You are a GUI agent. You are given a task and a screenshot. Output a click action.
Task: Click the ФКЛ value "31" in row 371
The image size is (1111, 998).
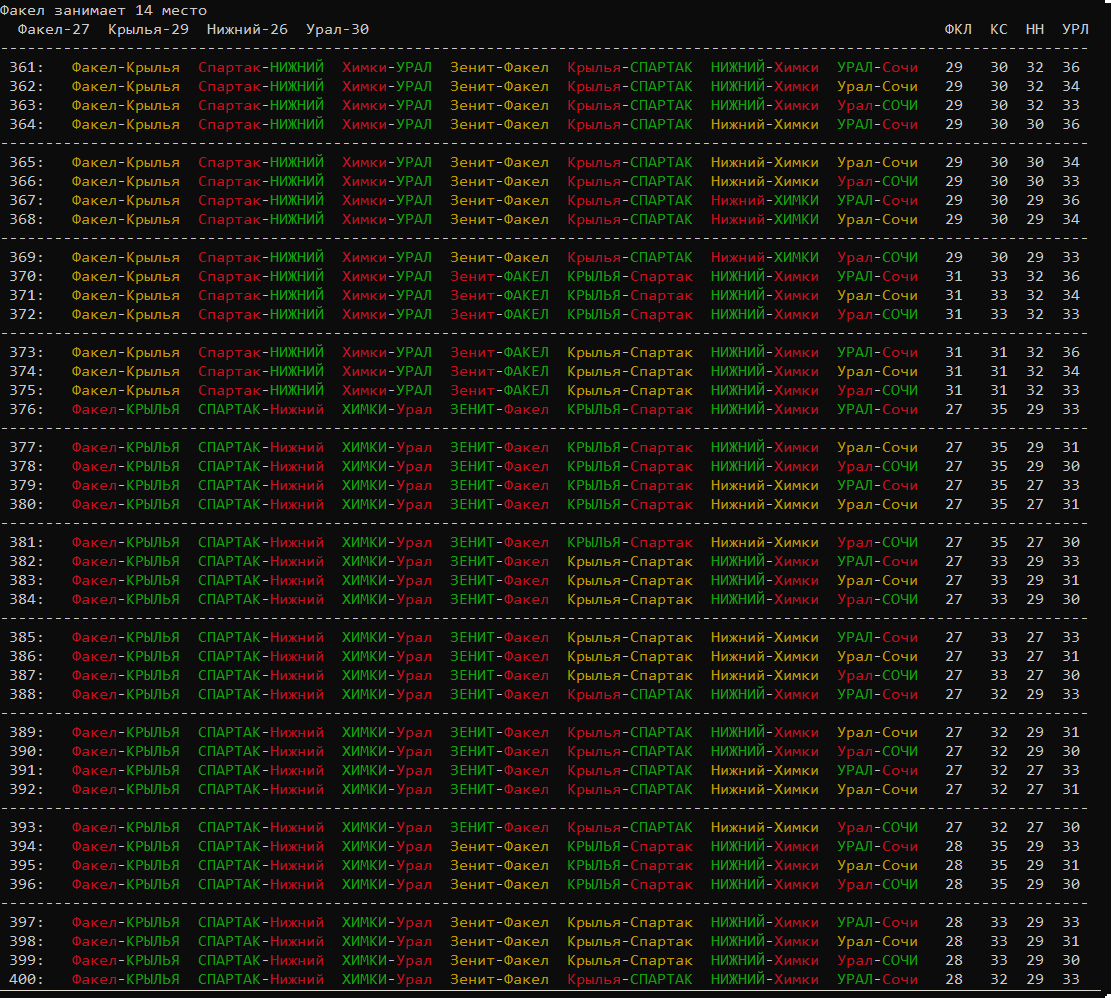coord(954,296)
